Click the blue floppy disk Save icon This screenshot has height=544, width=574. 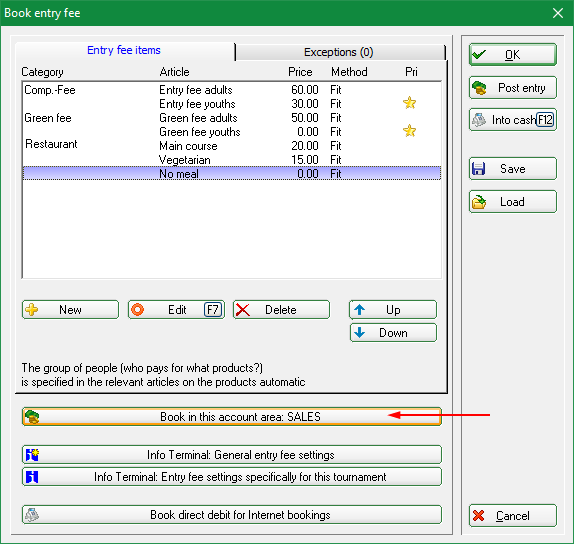tap(478, 169)
